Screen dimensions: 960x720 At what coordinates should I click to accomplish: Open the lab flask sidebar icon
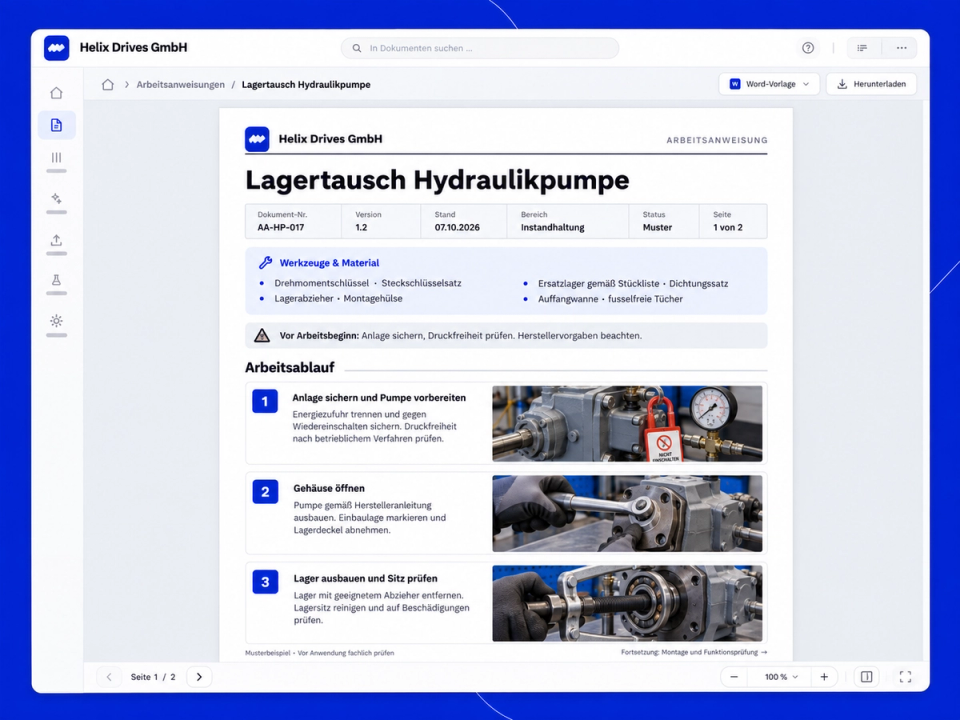[x=56, y=280]
